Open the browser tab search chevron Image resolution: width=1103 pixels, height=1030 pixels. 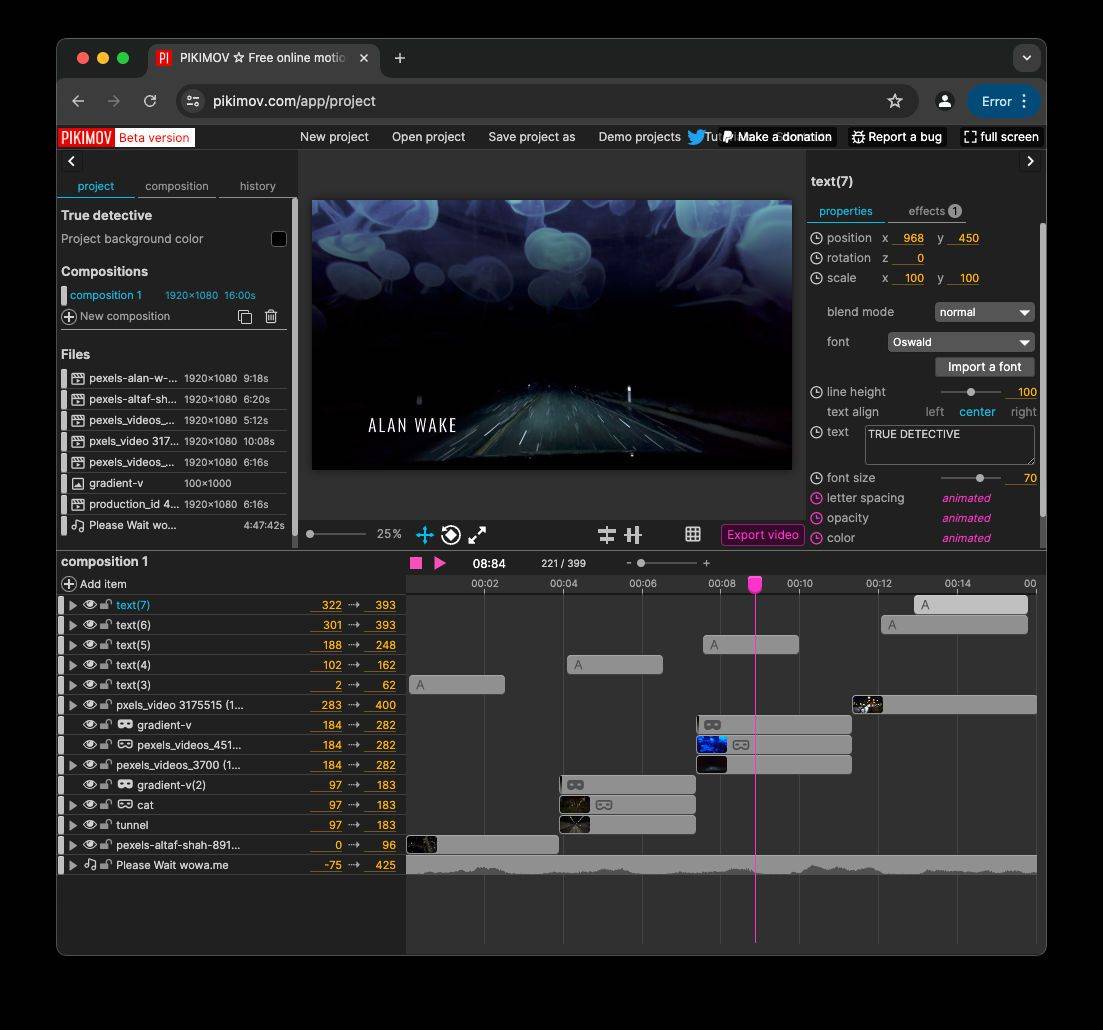[1026, 58]
